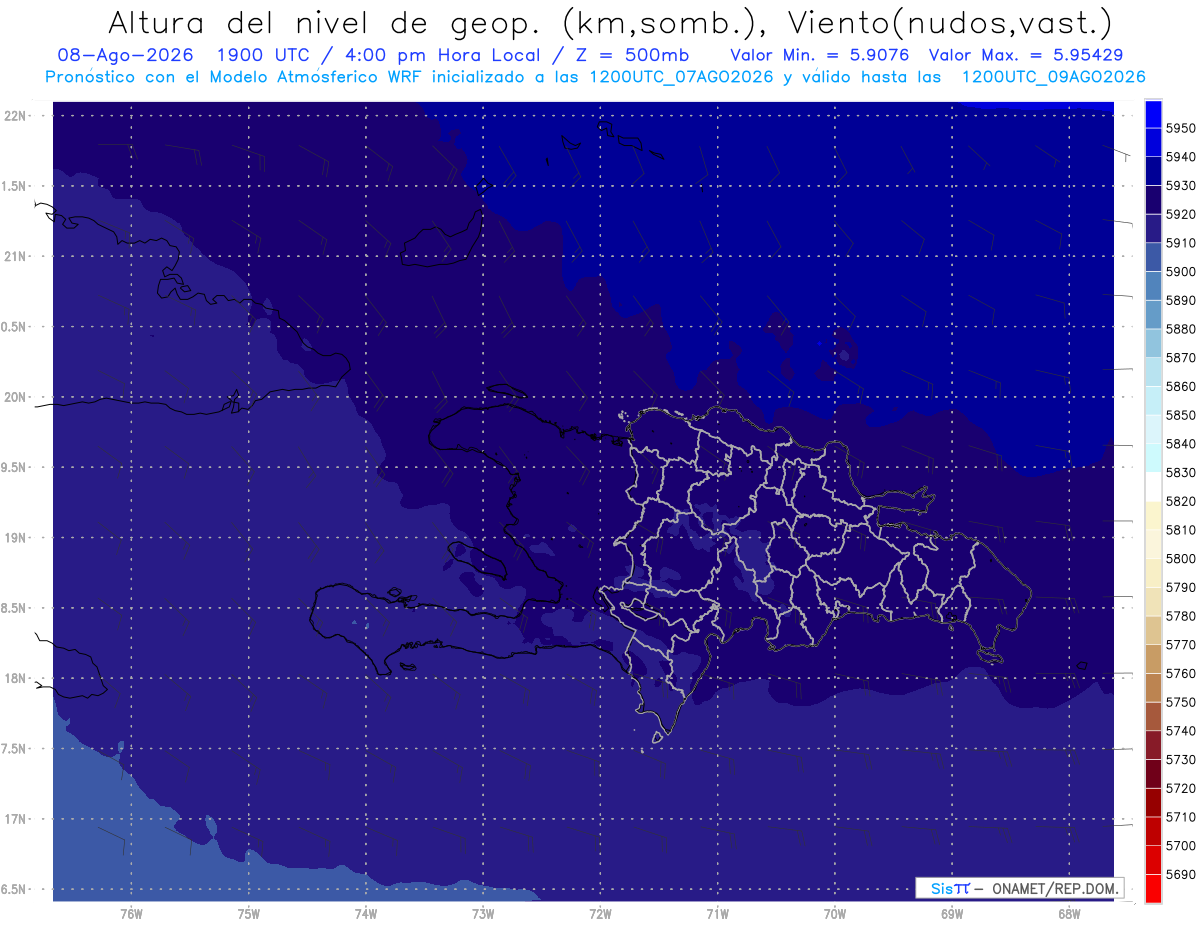
Task: Pick the cream swatch between 5810 and 5820
Action: 1153,516
